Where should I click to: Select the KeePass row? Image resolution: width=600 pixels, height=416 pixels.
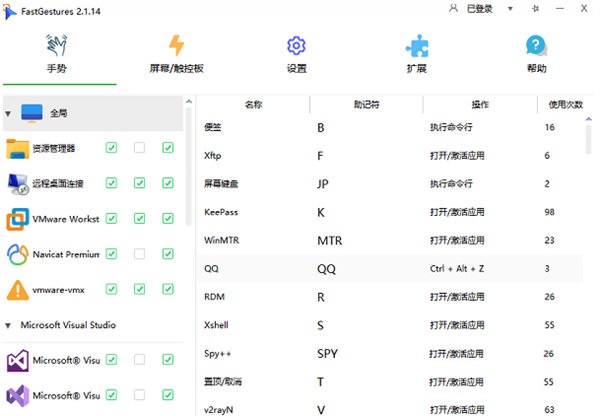390,212
